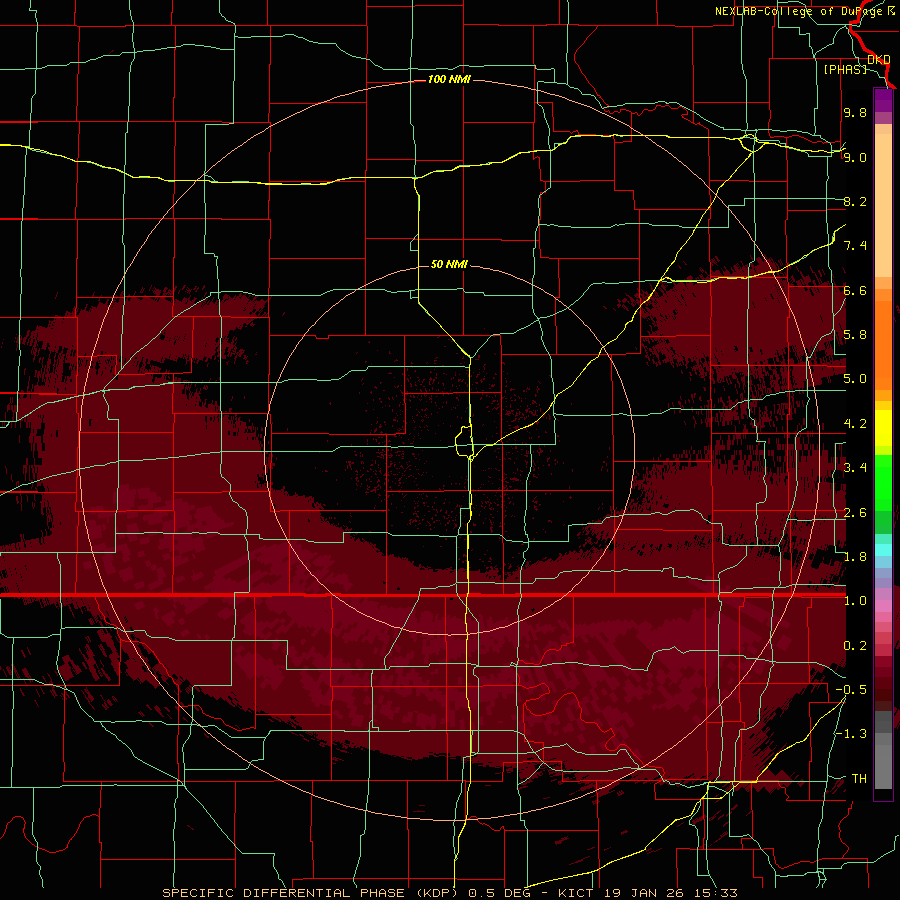Click the 6.6 value on color scale
Screen dimensions: 900x900
coord(855,290)
